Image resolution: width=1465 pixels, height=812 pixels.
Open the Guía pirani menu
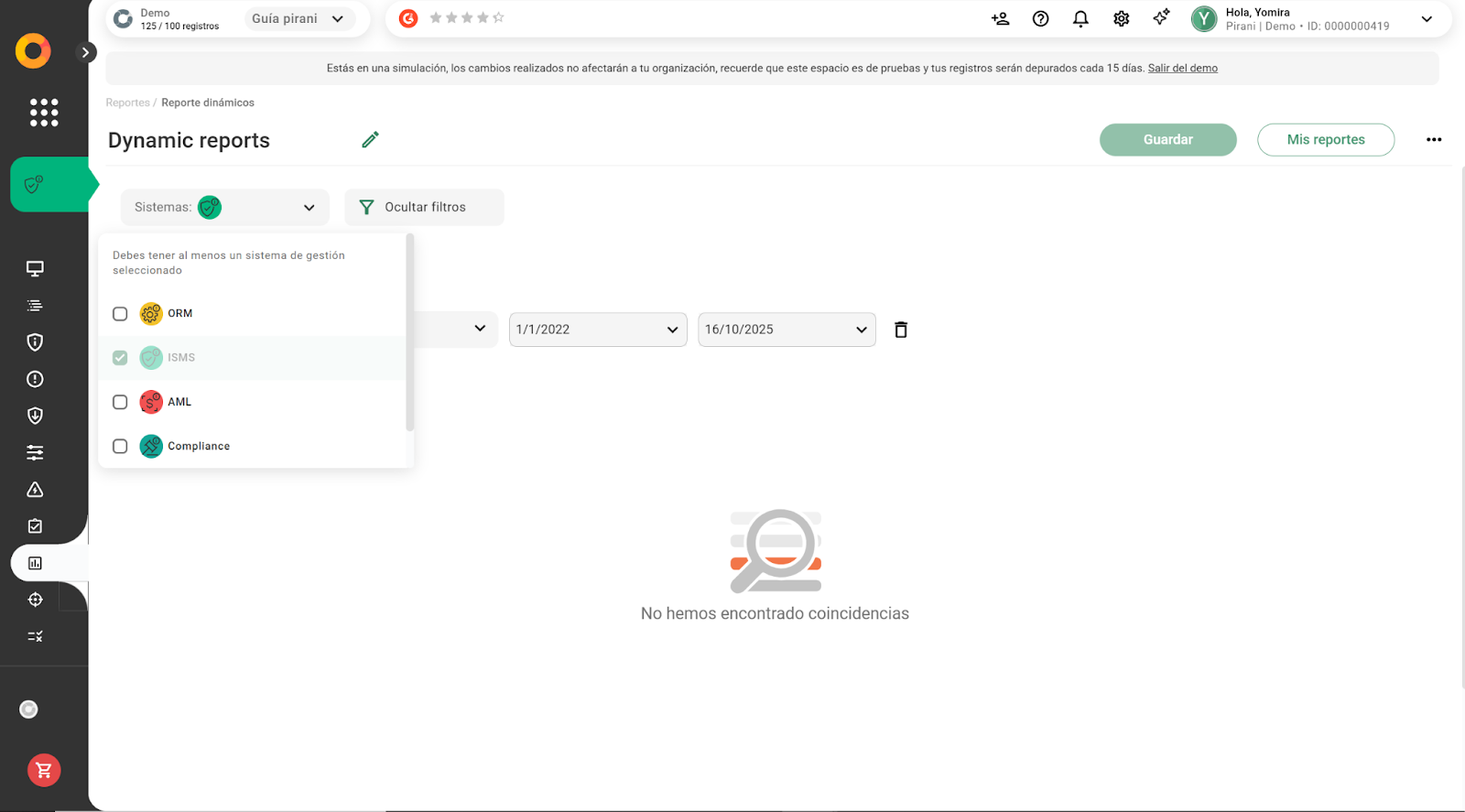pos(298,18)
